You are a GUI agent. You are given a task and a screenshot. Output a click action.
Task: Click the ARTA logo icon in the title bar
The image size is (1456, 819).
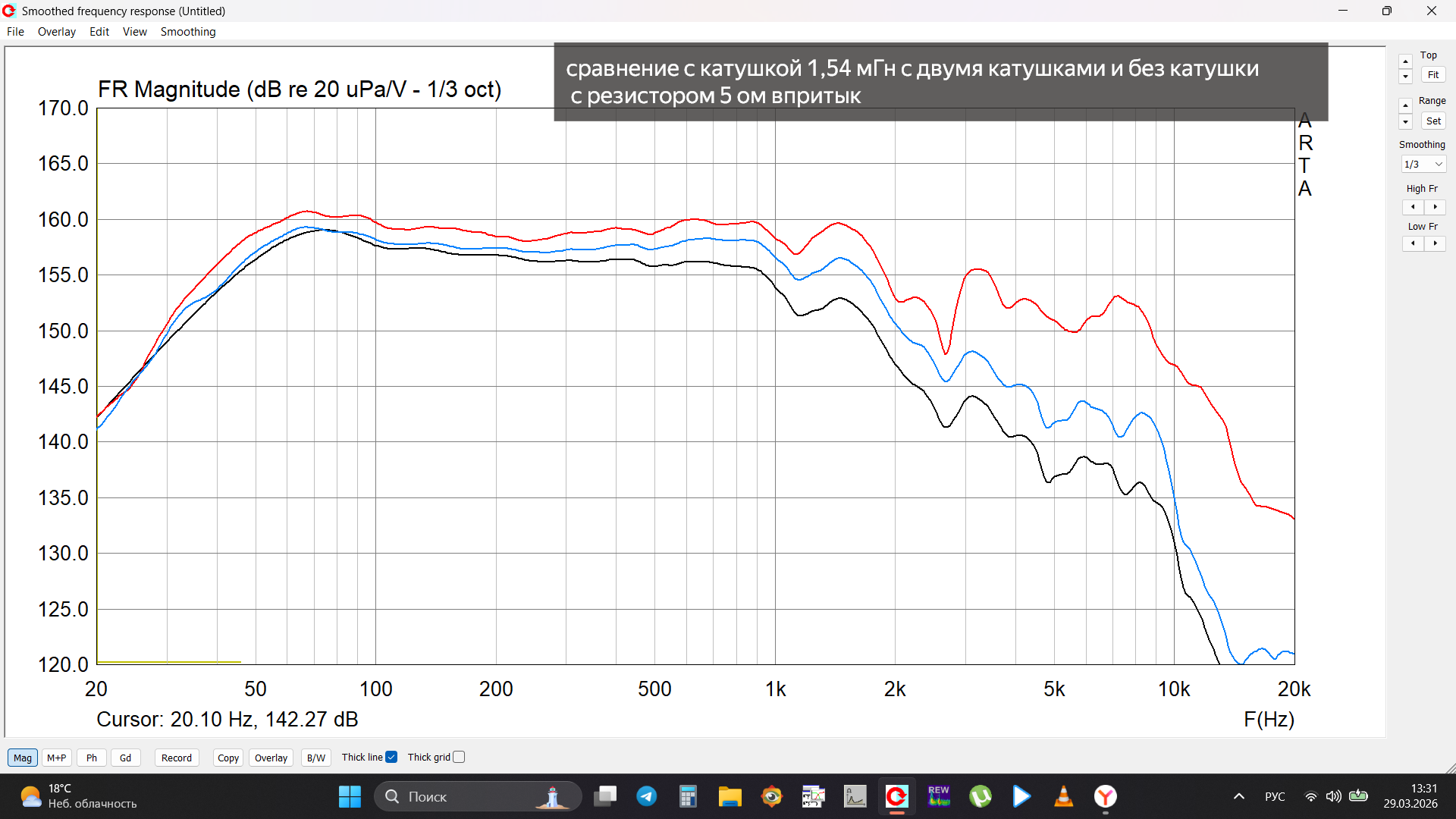coord(8,11)
